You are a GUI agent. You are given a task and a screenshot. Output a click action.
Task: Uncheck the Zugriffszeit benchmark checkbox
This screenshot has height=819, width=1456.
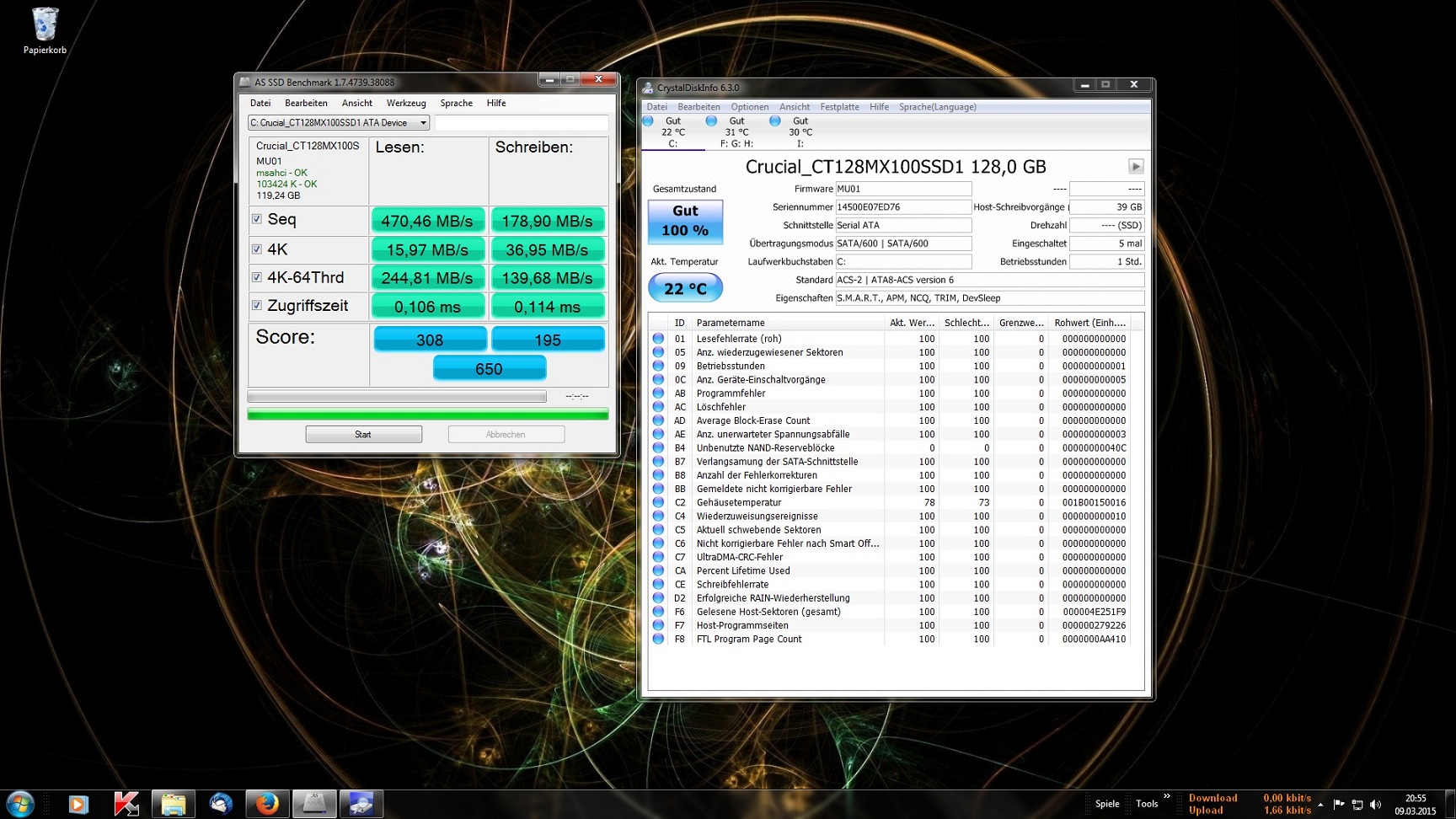click(257, 305)
